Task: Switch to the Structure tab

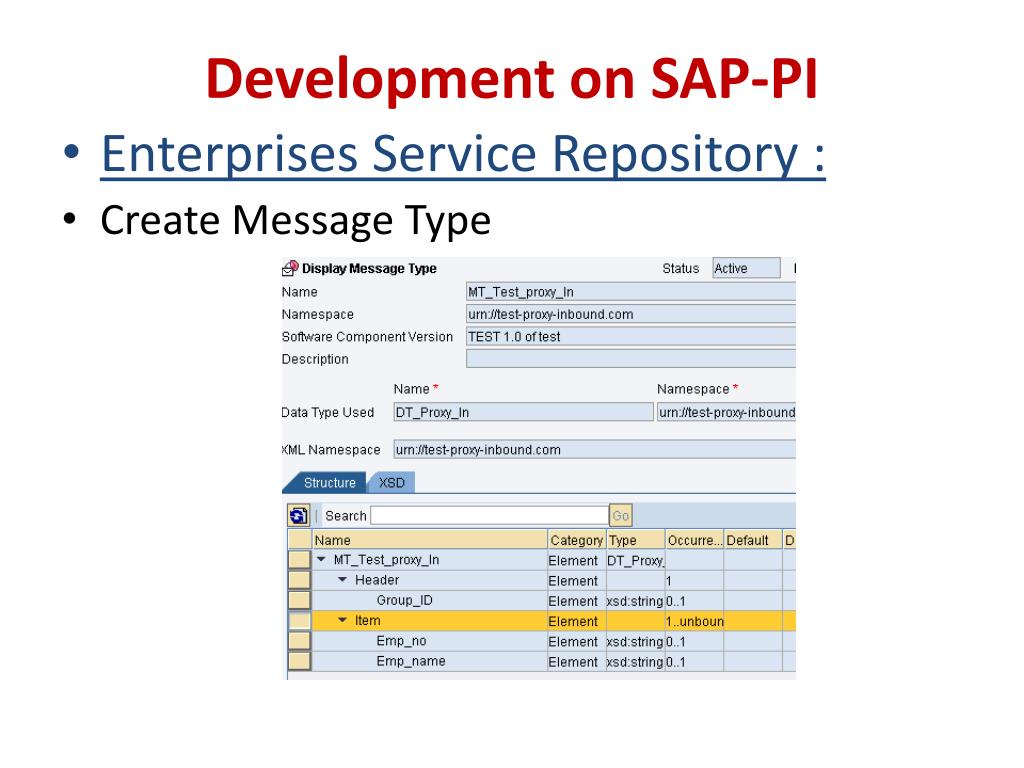Action: [329, 483]
